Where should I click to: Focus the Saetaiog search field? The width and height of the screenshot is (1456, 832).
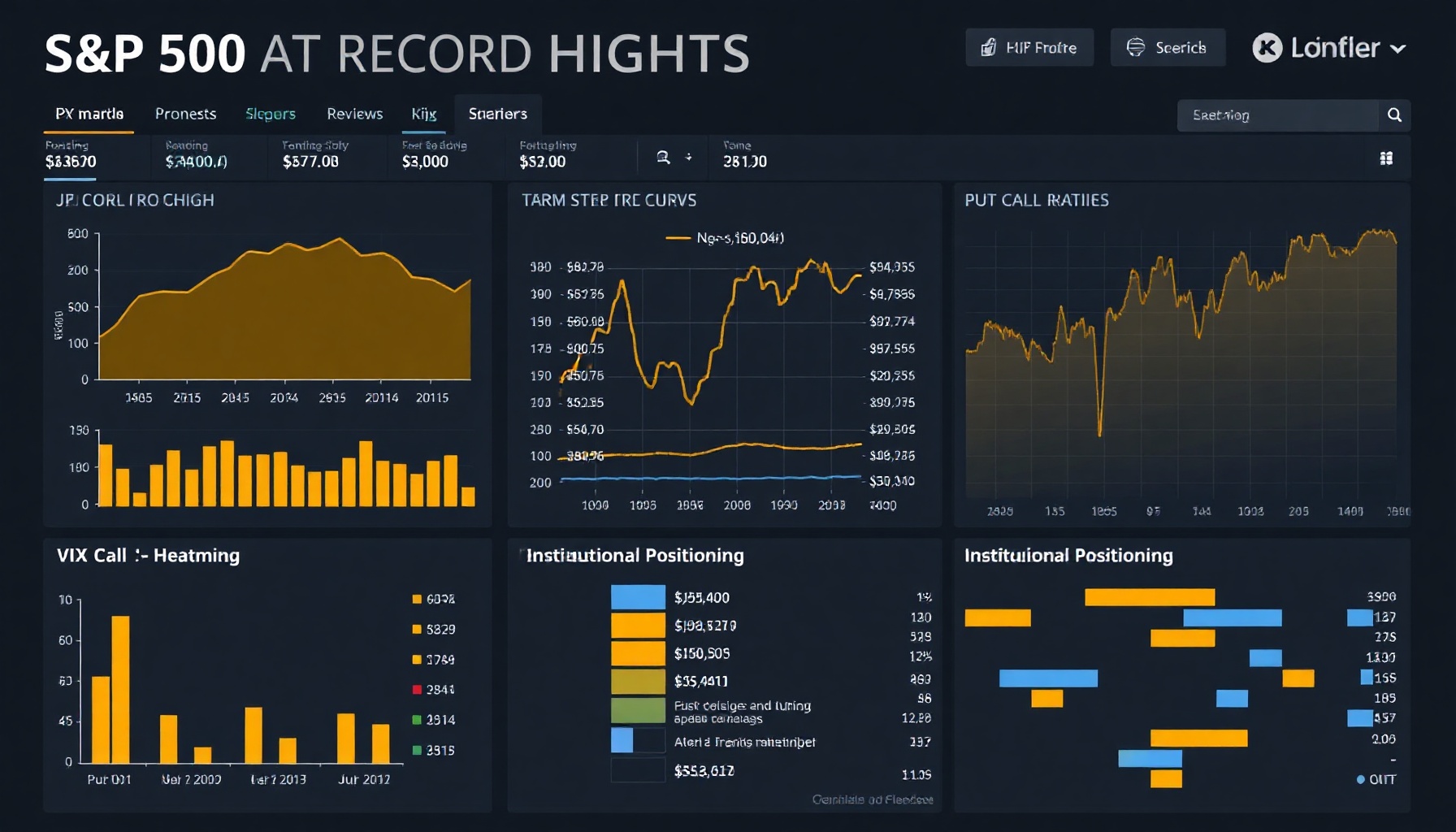pyautogui.click(x=1278, y=115)
